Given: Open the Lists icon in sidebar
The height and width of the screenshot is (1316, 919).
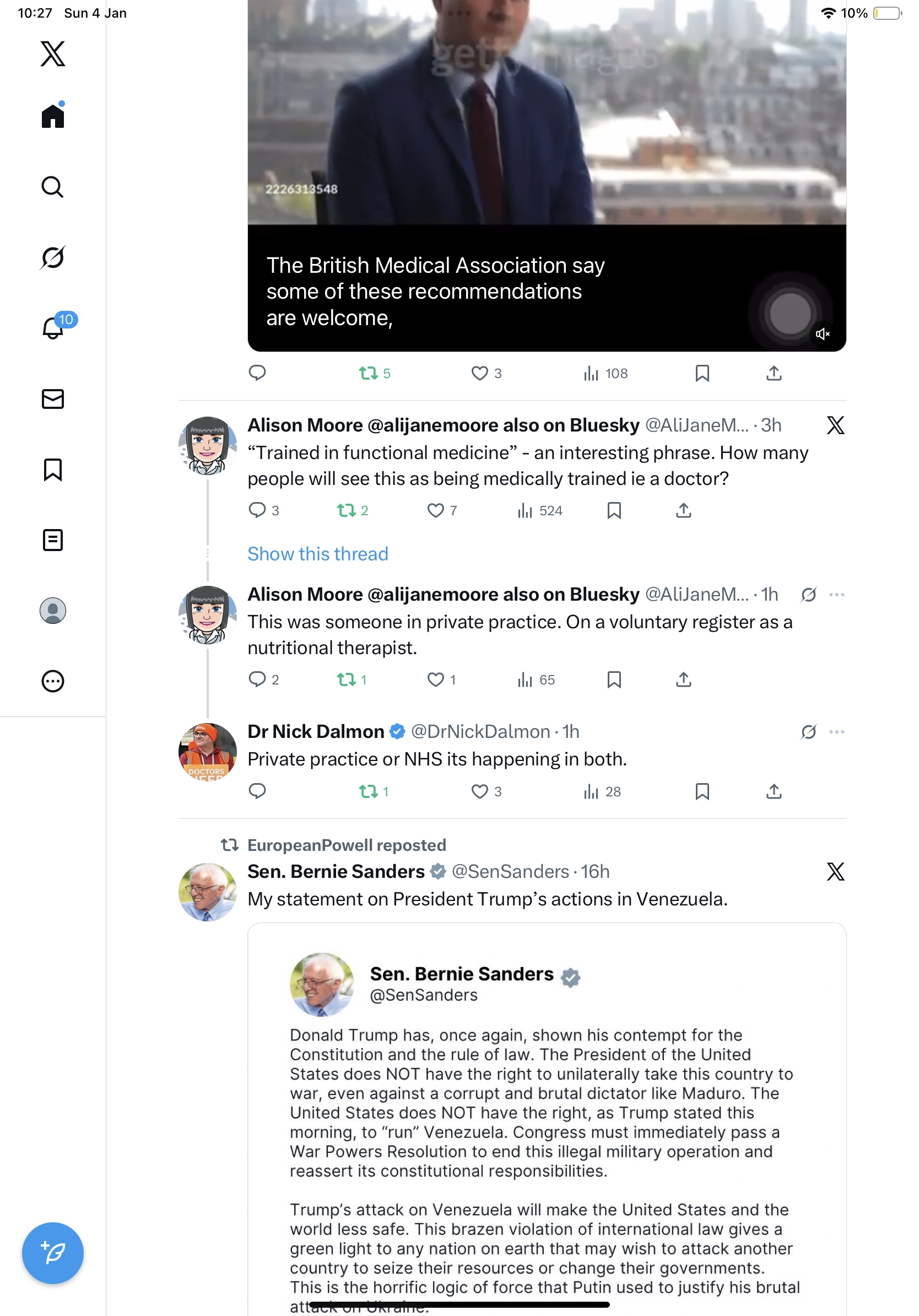Looking at the screenshot, I should point(53,540).
